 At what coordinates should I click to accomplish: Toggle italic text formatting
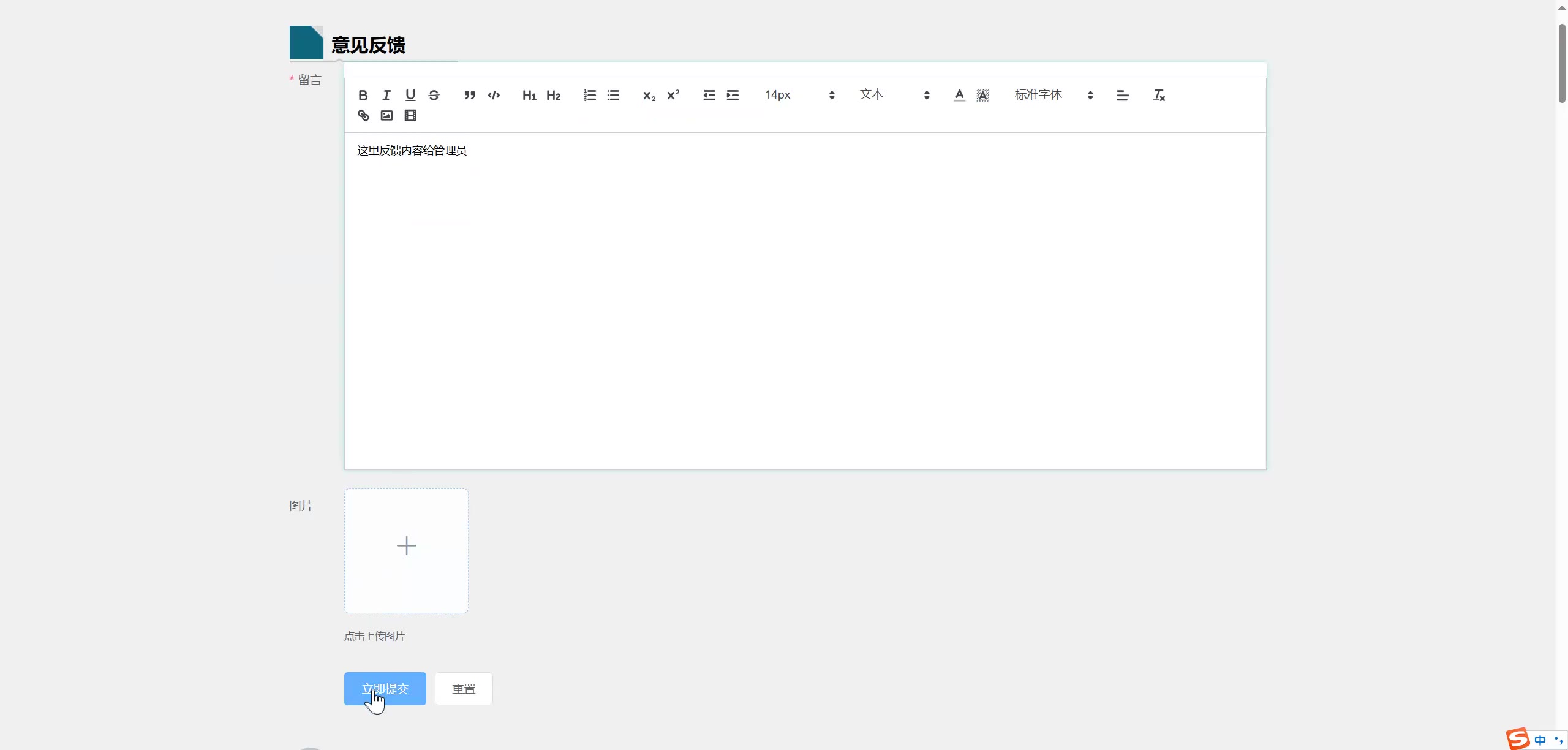(x=386, y=96)
